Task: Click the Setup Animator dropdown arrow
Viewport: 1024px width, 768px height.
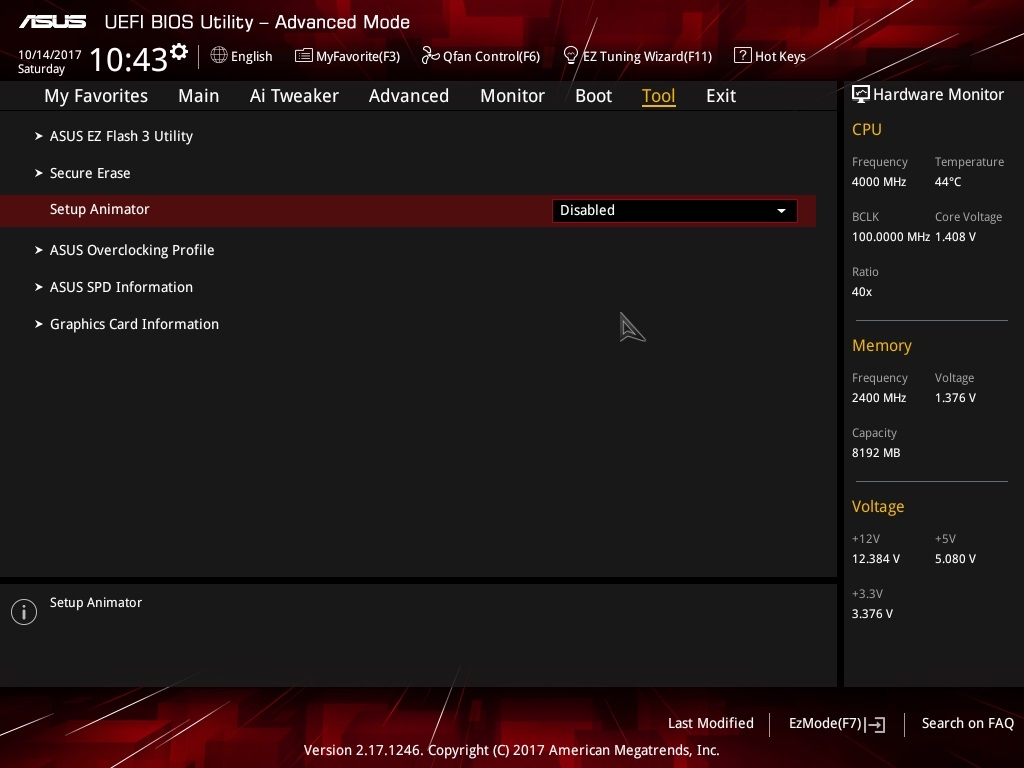Action: [x=781, y=211]
